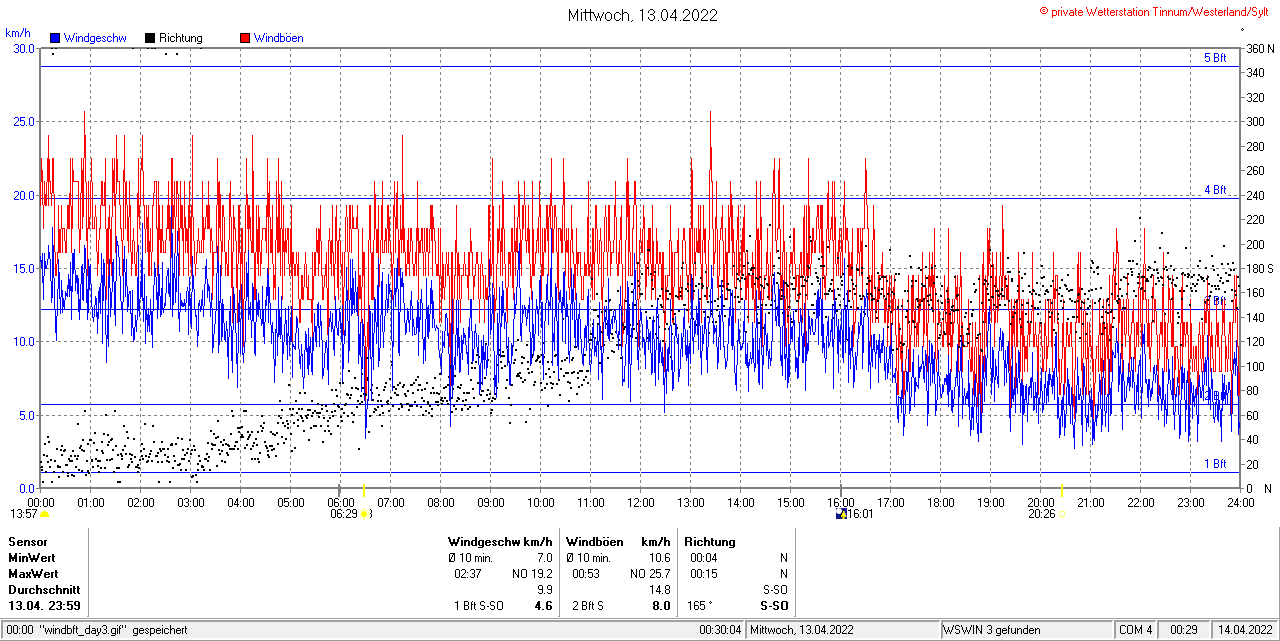Click the 1 Bft line label

(x=1215, y=464)
